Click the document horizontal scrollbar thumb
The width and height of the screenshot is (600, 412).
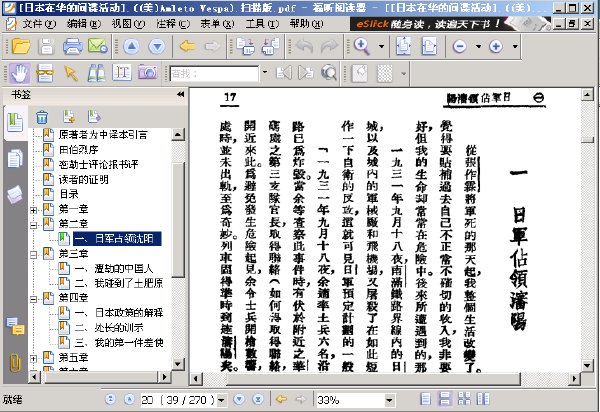tap(373, 379)
